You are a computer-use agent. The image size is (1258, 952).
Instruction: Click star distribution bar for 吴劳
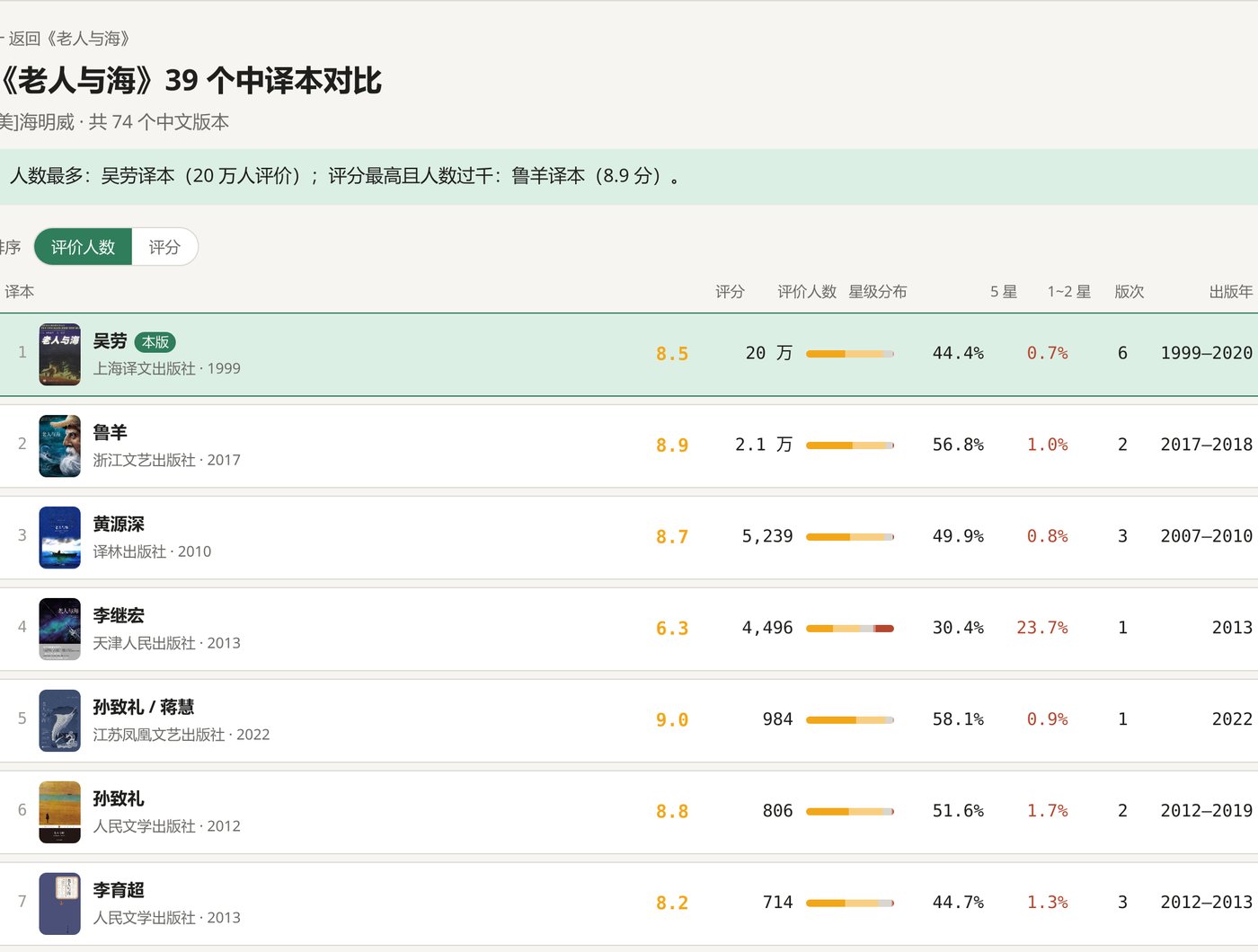pos(850,354)
